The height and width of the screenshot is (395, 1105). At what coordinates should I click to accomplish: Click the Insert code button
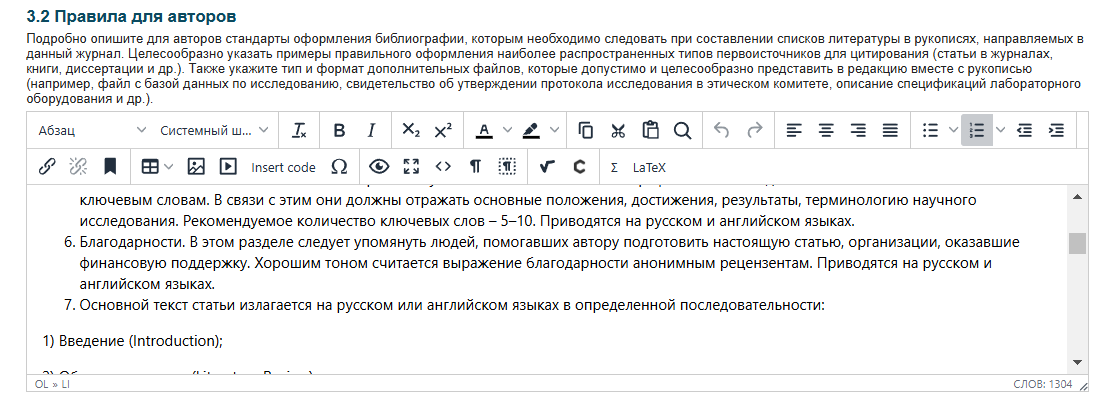pyautogui.click(x=283, y=167)
